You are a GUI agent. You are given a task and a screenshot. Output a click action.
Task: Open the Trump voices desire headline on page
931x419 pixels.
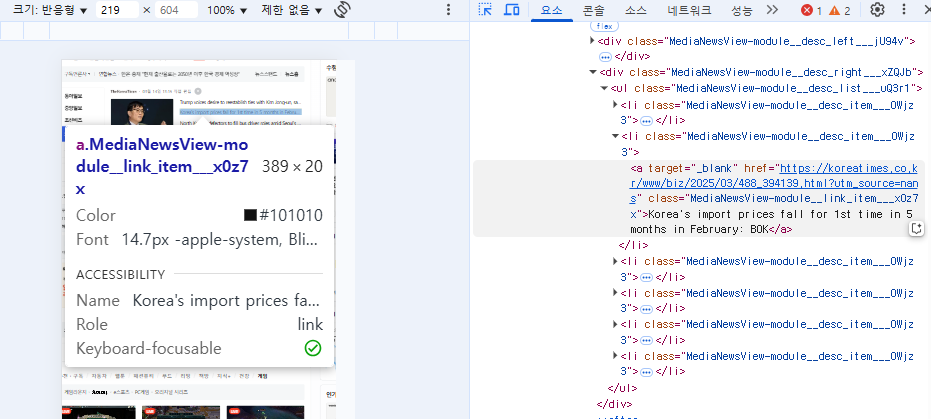point(240,102)
